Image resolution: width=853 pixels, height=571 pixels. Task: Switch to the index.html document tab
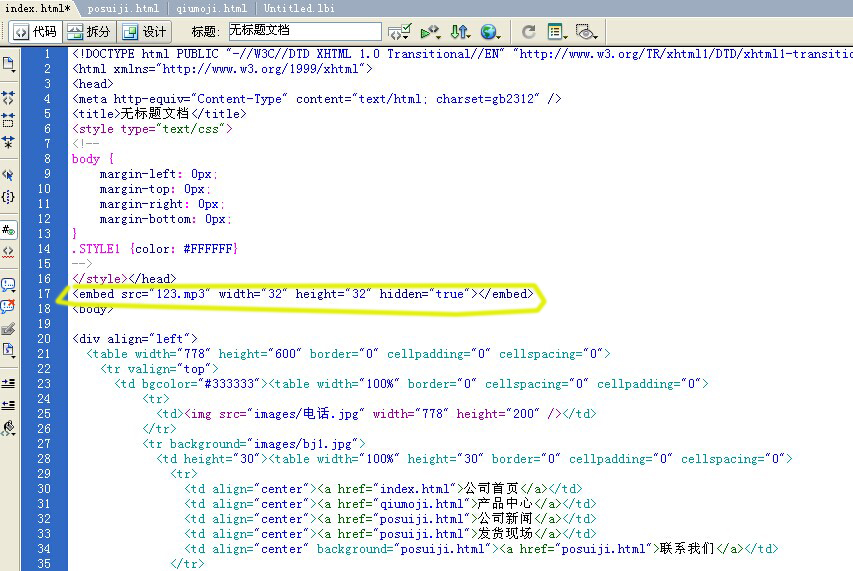[x=38, y=8]
